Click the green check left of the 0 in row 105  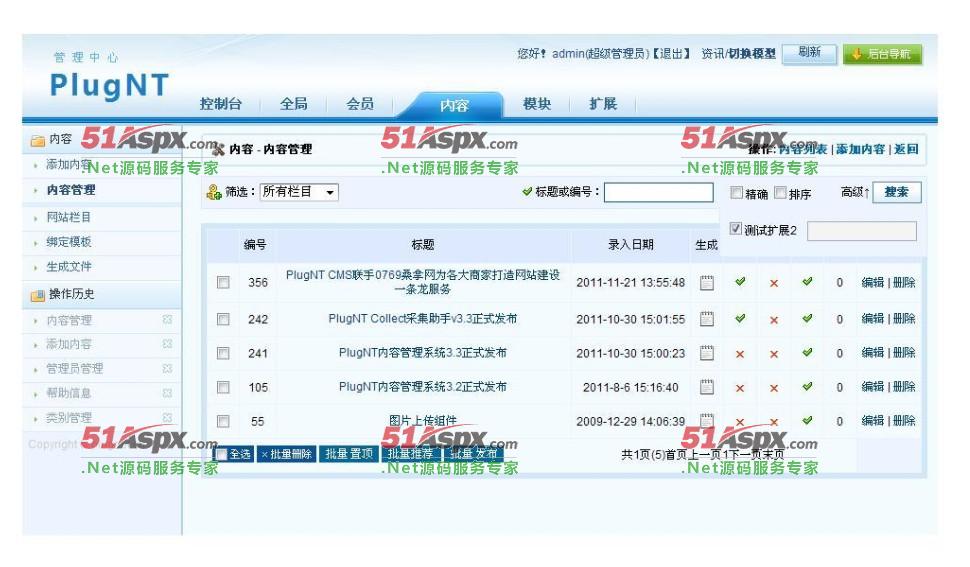click(807, 386)
